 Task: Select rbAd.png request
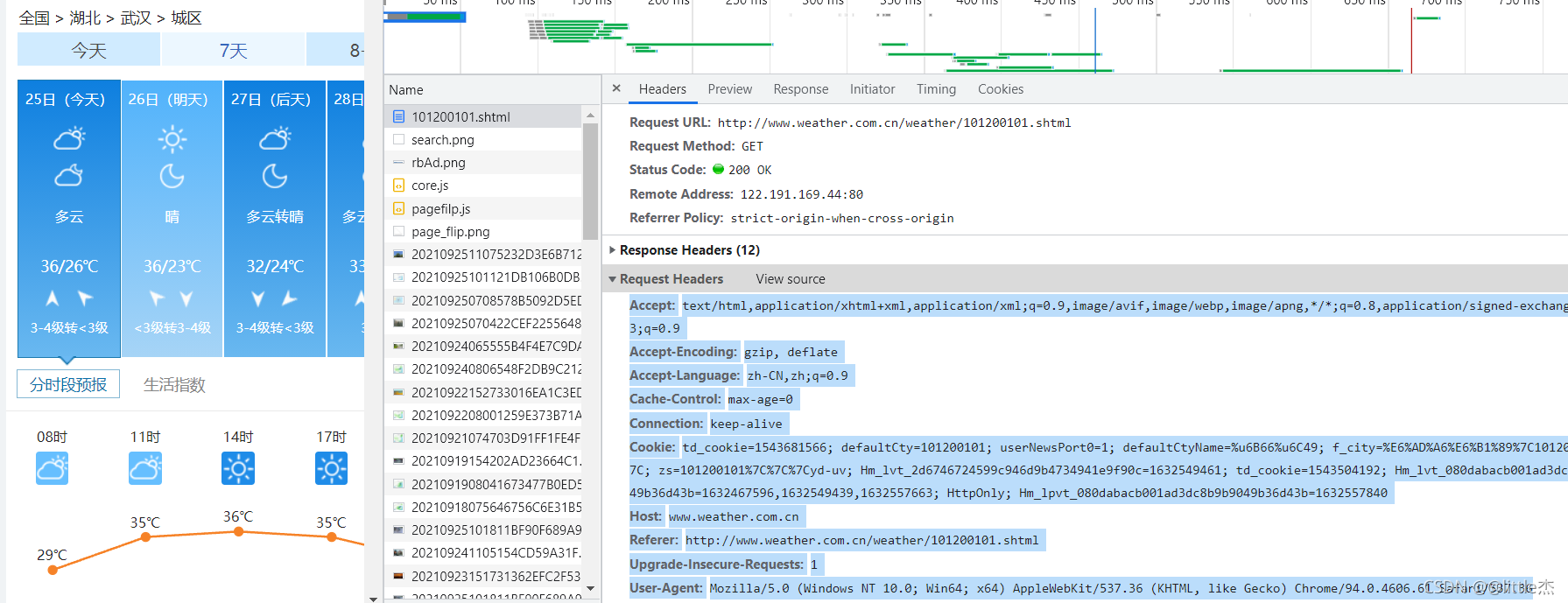point(483,163)
